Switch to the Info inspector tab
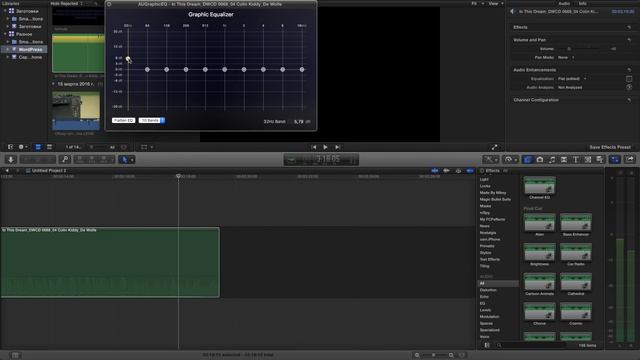This screenshot has height=360, width=640. pos(582,3)
